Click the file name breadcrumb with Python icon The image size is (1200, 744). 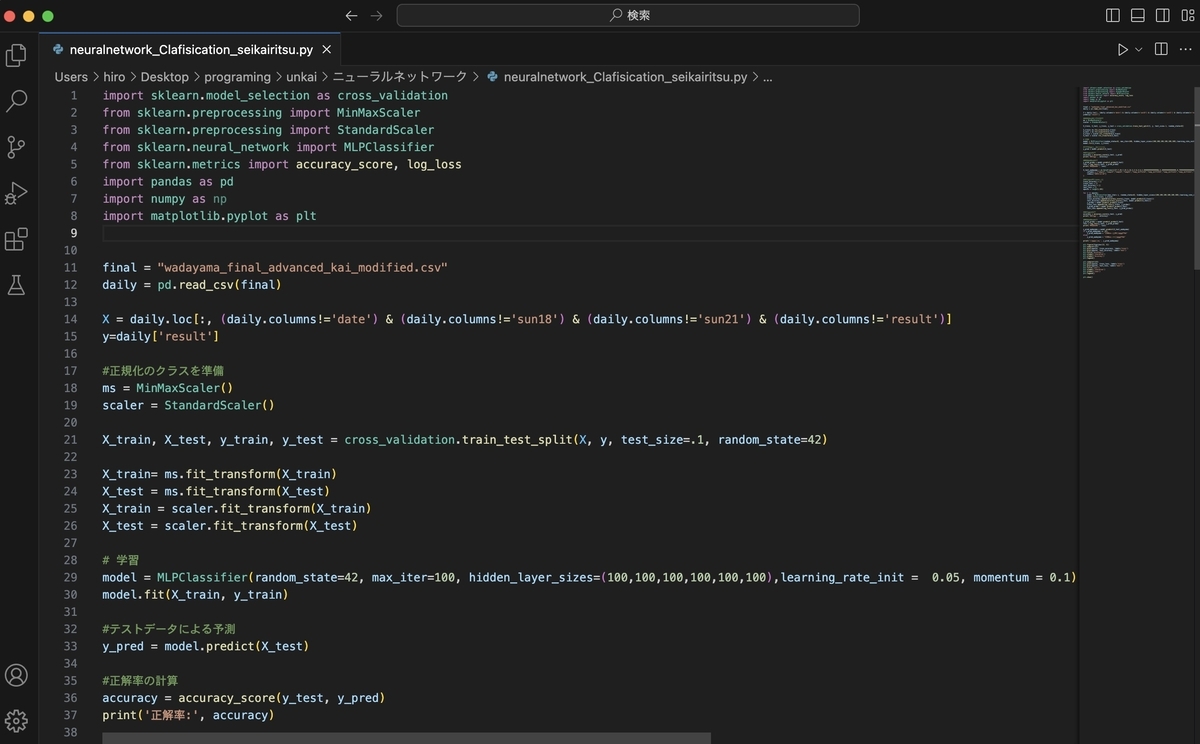(x=616, y=77)
